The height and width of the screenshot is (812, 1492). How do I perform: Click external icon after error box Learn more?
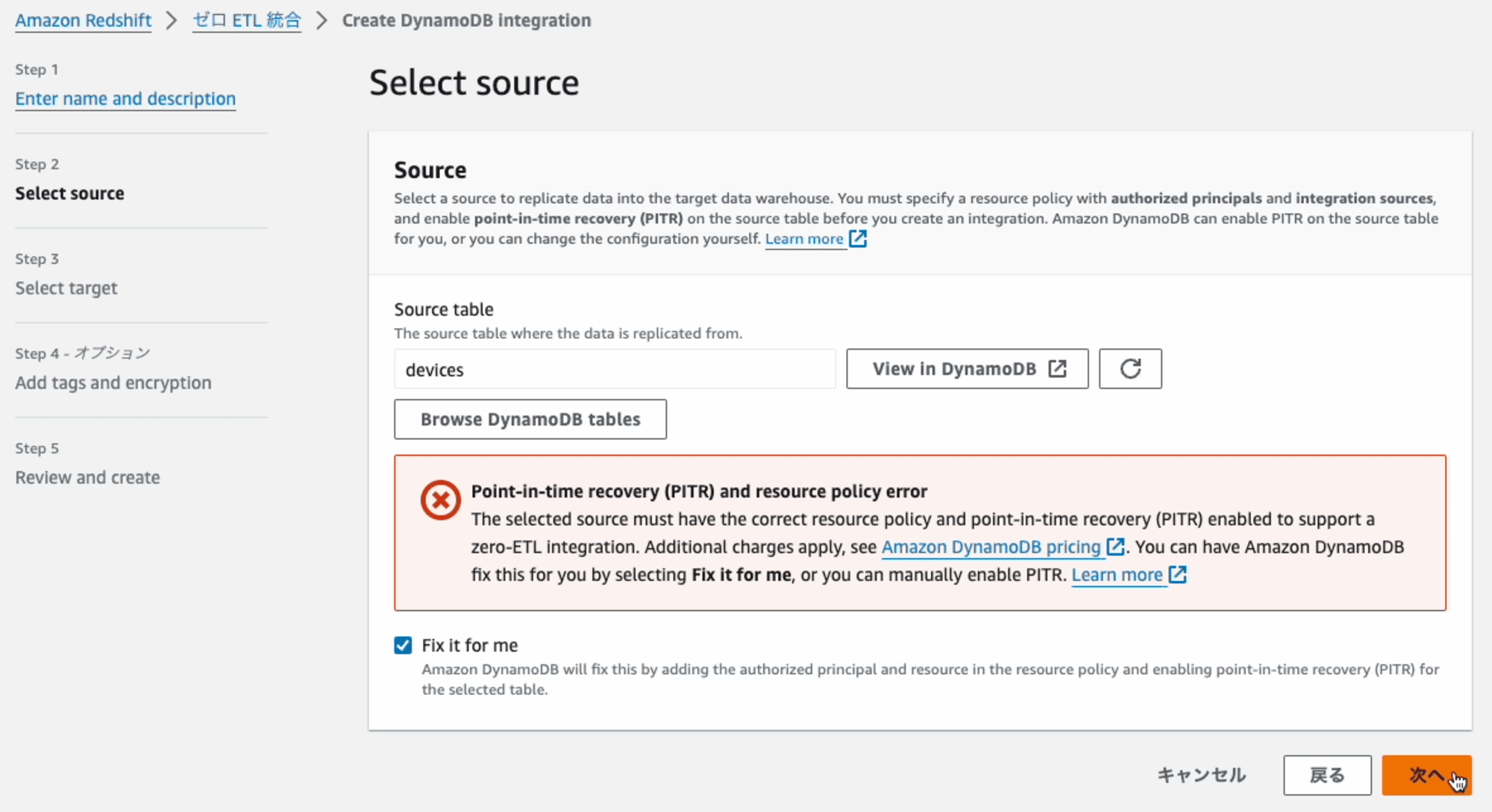point(1177,575)
